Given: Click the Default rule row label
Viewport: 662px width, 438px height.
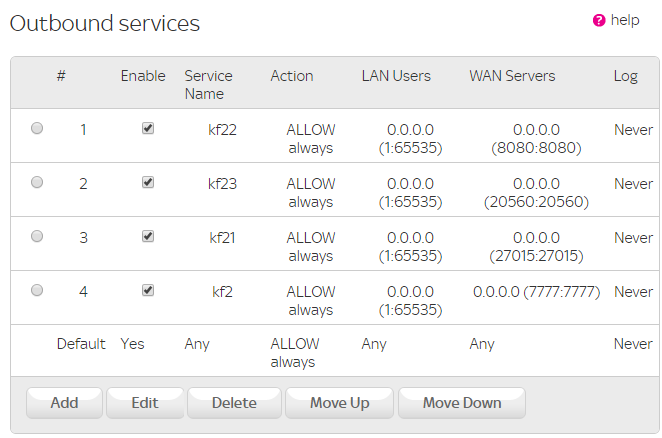Looking at the screenshot, I should (x=81, y=344).
